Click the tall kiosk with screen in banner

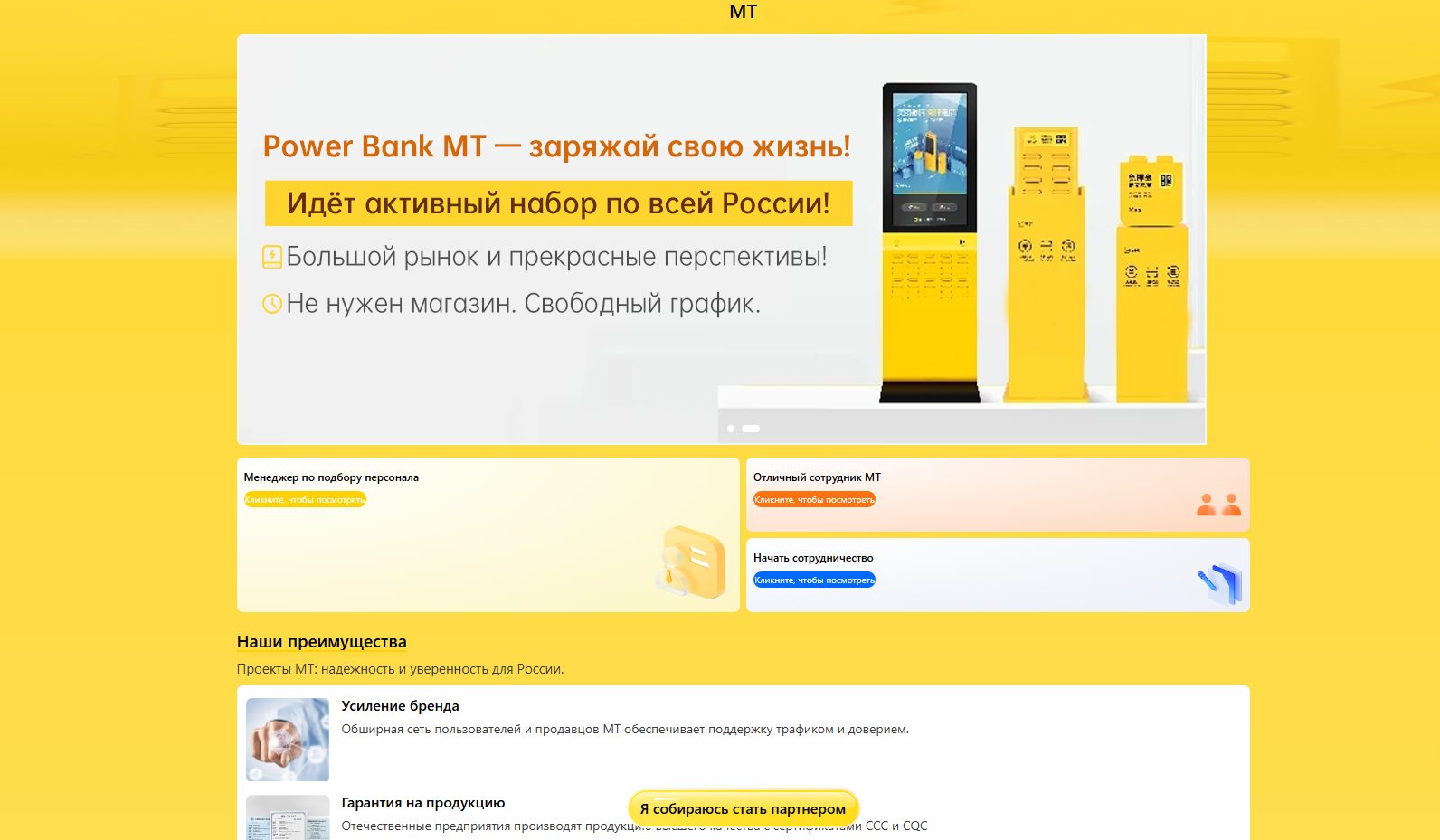[x=929, y=241]
